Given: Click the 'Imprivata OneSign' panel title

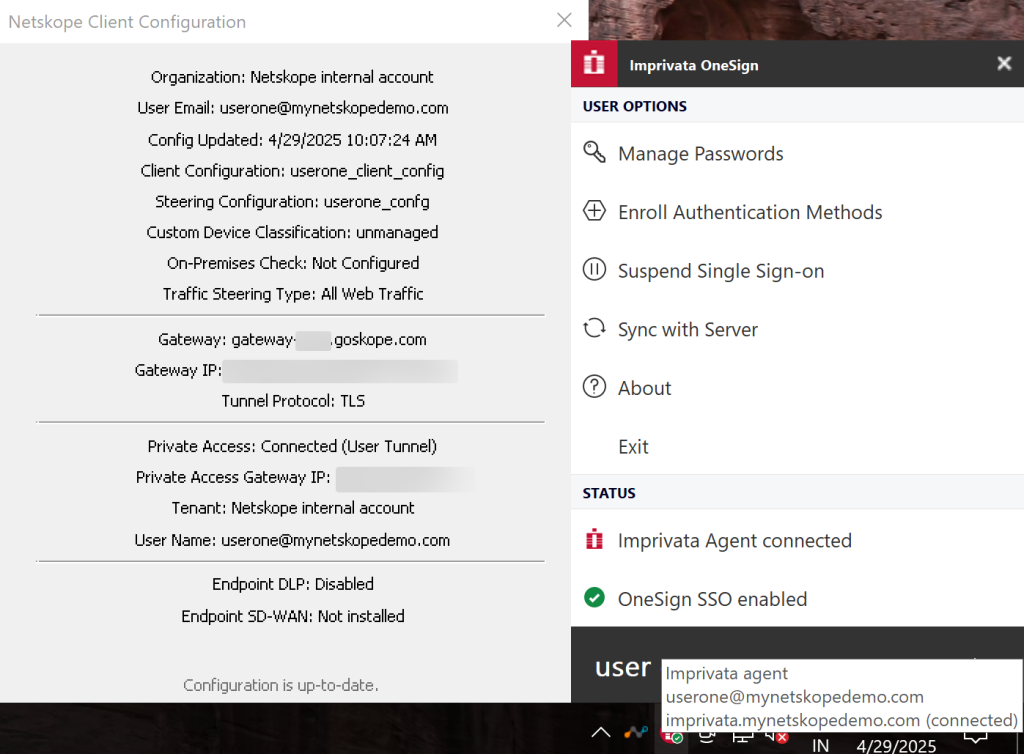Looking at the screenshot, I should (x=694, y=65).
